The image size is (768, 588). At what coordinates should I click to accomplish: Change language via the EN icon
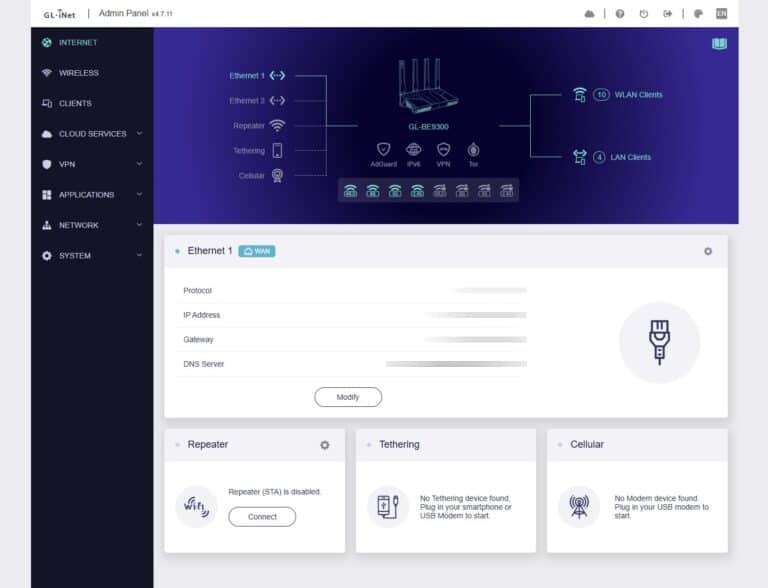click(721, 14)
